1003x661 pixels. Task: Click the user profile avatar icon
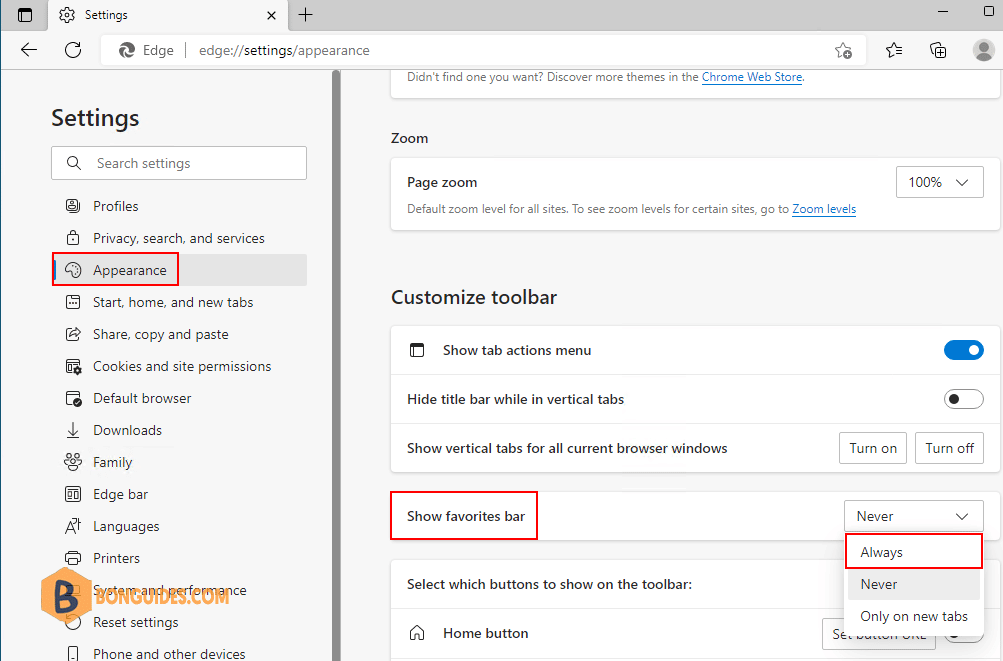click(x=983, y=50)
